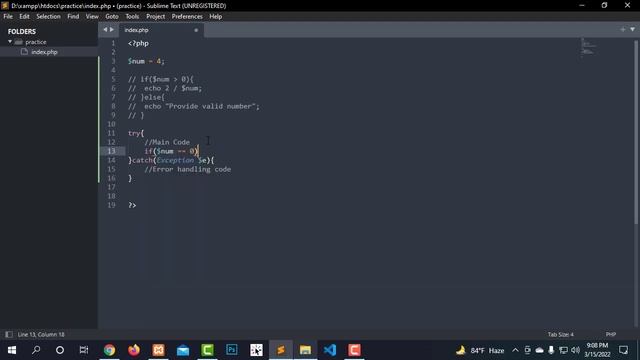Open the Tab Size 4 selector
This screenshot has width=640, height=360.
(560, 334)
